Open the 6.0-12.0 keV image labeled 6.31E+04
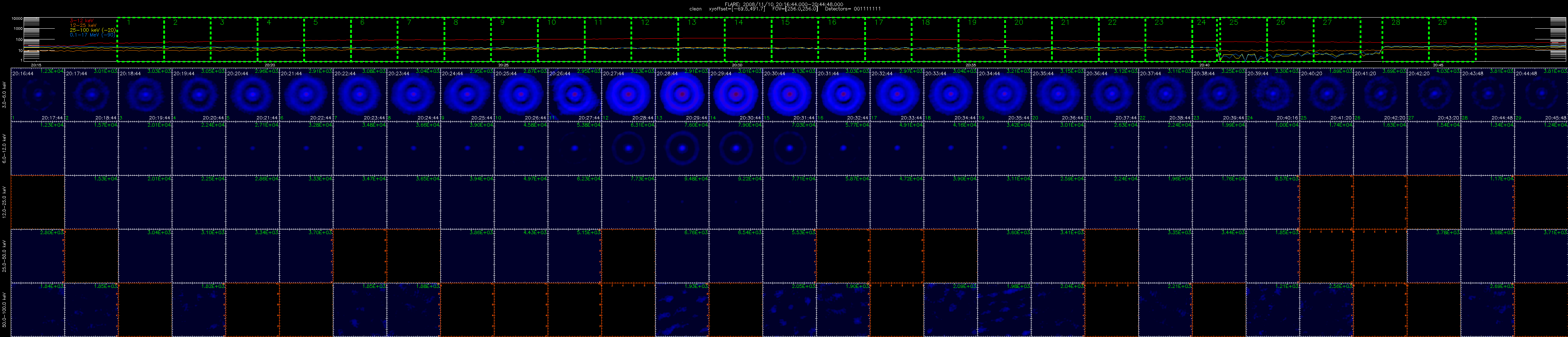Viewport: 1568px width, 337px height. click(x=628, y=148)
